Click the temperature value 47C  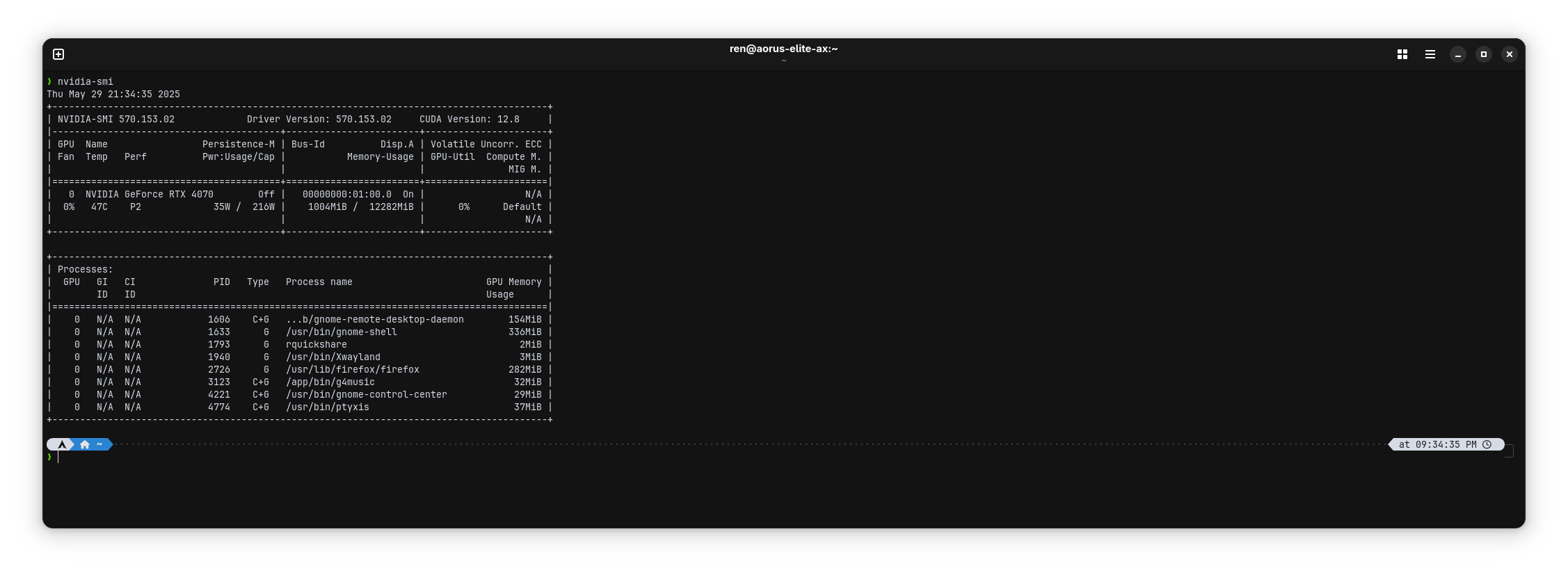click(99, 206)
